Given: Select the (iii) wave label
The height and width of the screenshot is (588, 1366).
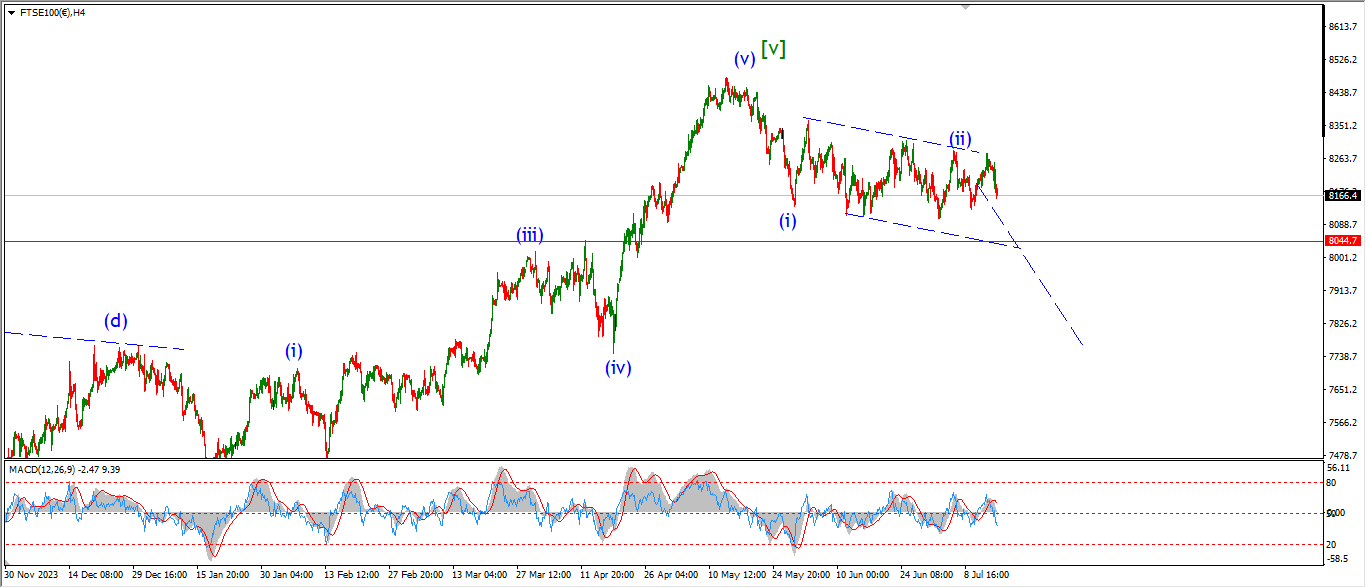Looking at the screenshot, I should (x=530, y=235).
